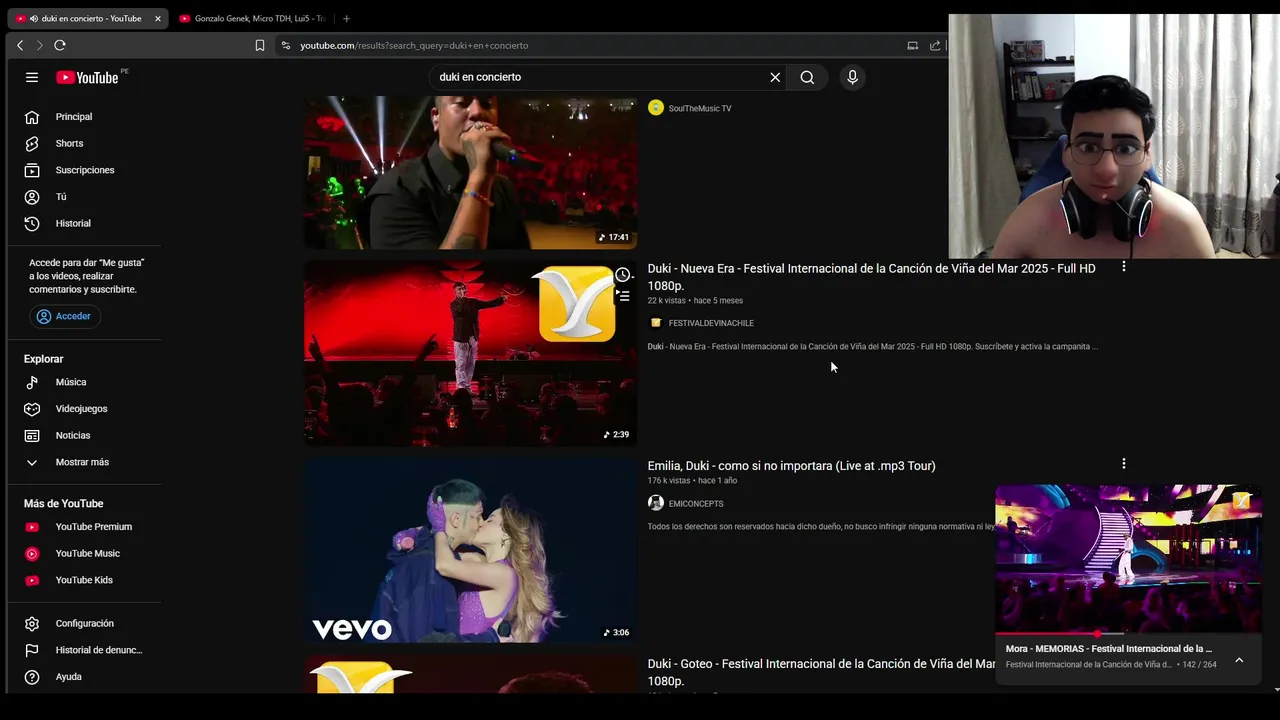Sign in with the Acceder button
Viewport: 1280px width, 720px height.
pos(64,316)
